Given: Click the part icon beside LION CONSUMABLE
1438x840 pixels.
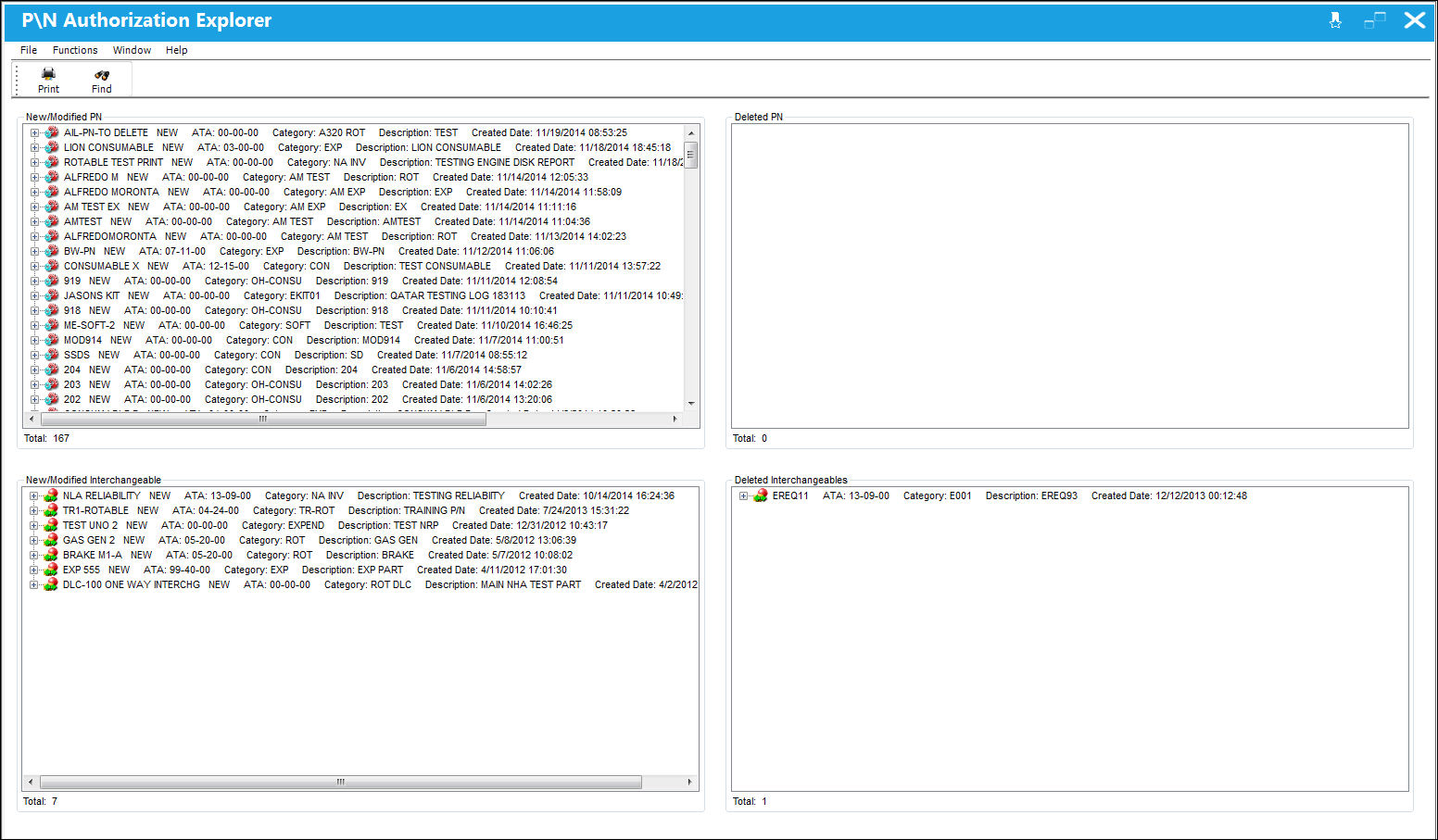Looking at the screenshot, I should [52, 147].
